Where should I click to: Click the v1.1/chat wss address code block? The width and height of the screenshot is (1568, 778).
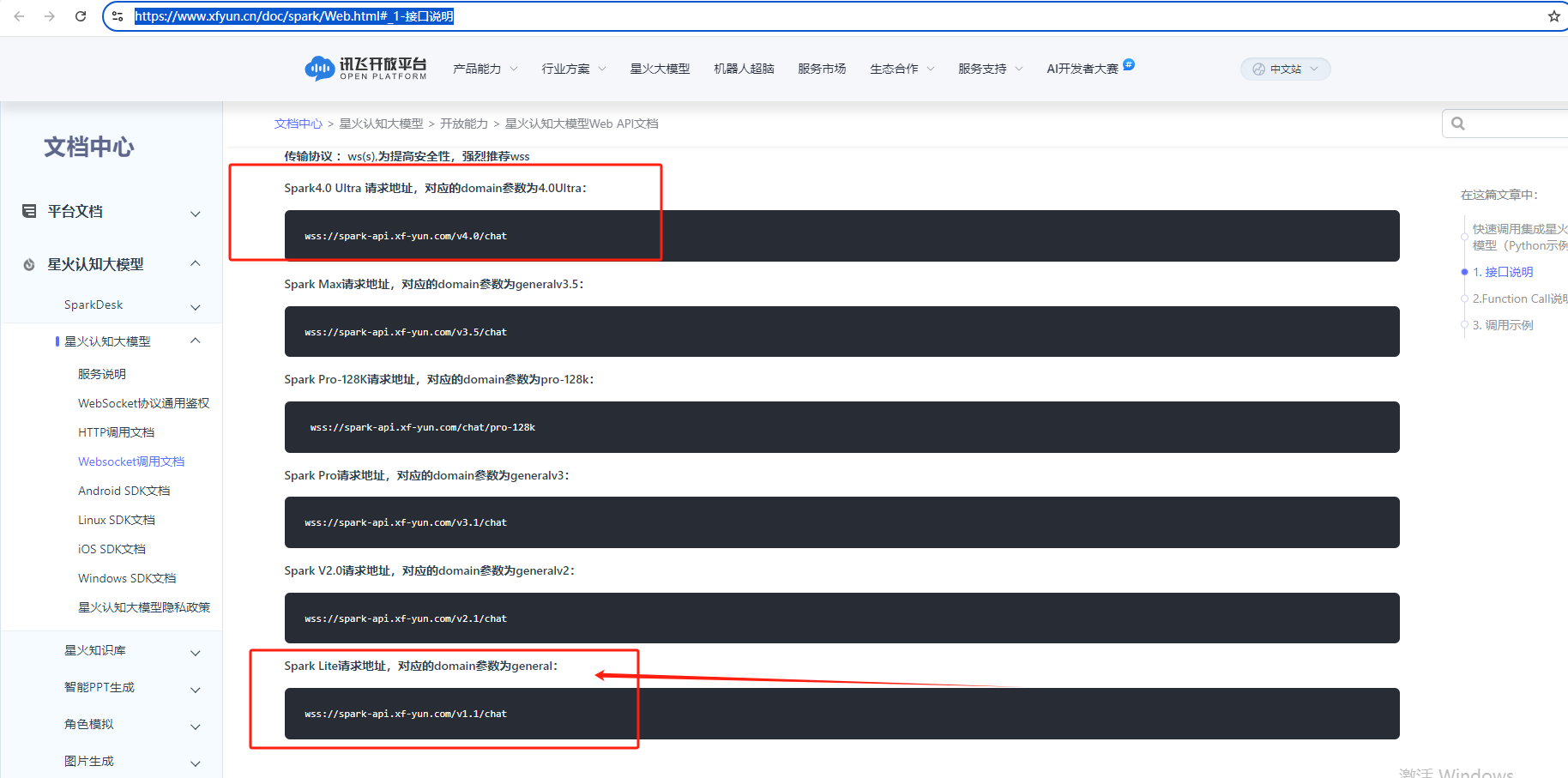[x=842, y=714]
